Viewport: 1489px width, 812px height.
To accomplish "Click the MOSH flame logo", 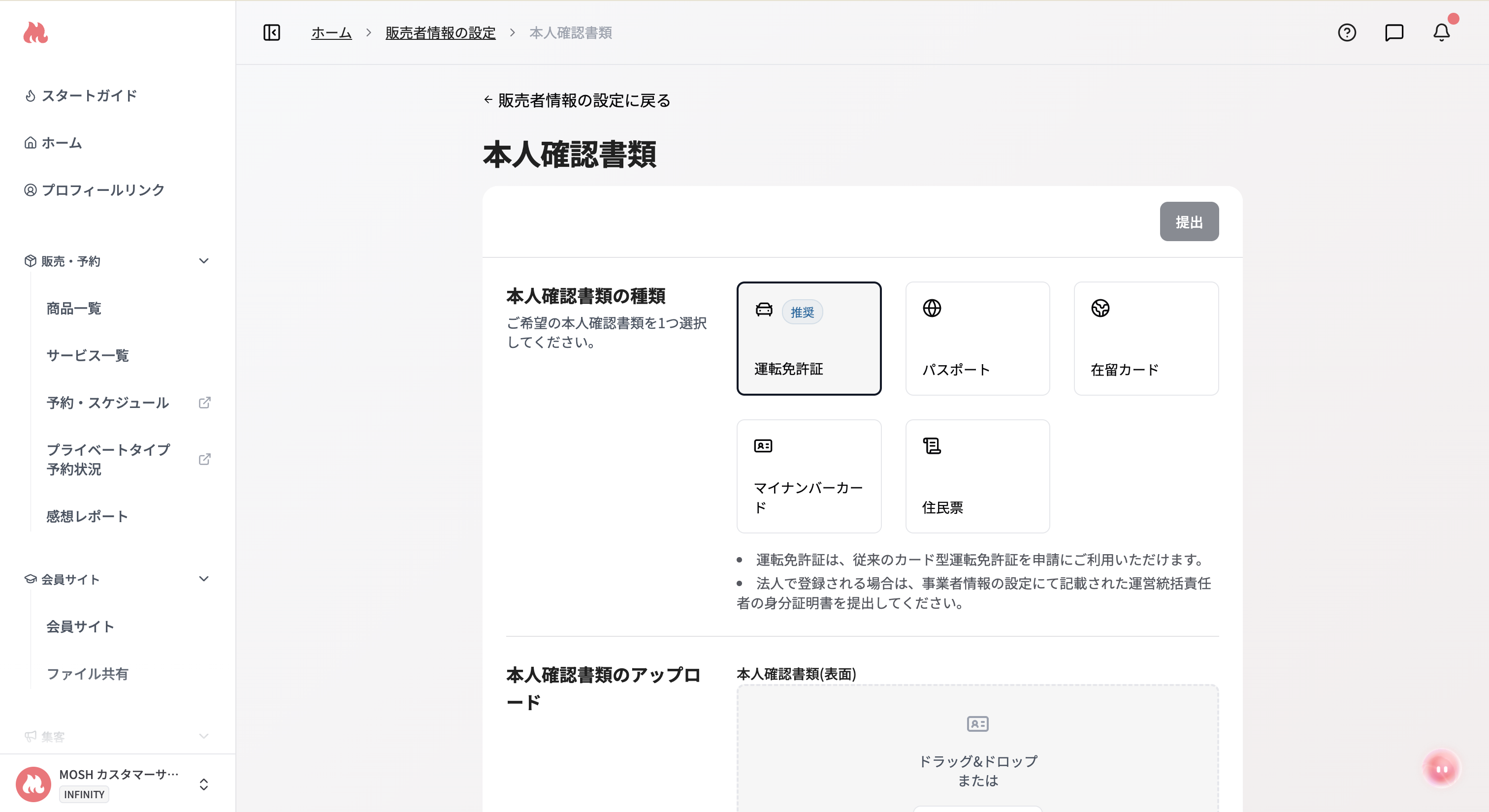I will (35, 33).
